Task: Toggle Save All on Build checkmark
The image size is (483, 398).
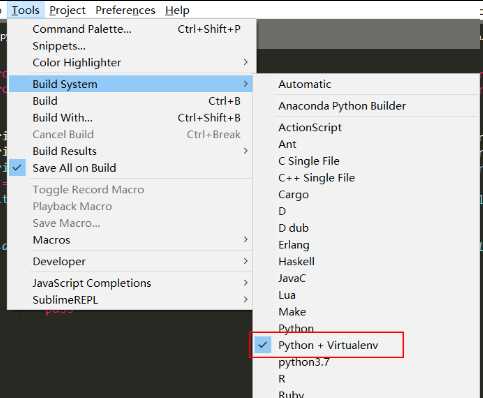Action: [x=130, y=168]
